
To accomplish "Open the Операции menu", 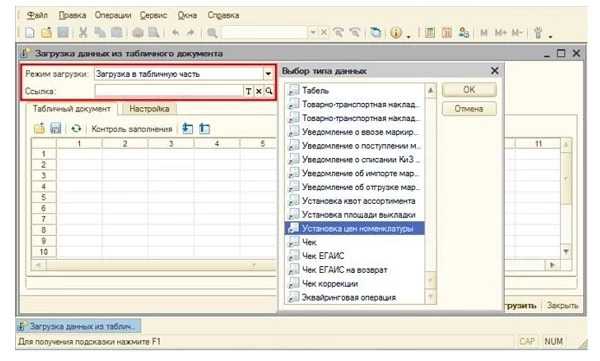I will tap(112, 15).
